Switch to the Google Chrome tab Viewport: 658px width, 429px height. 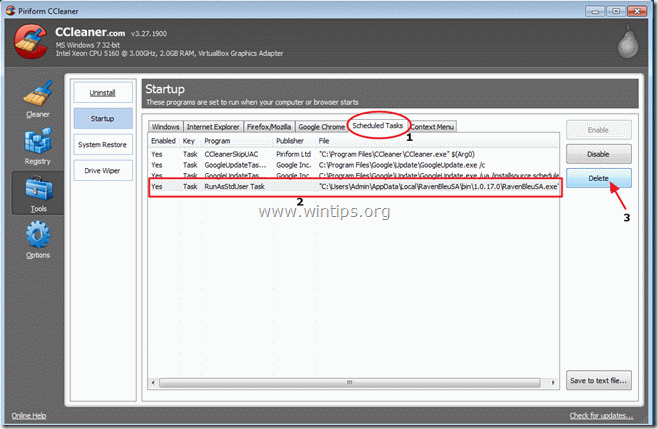[x=321, y=127]
